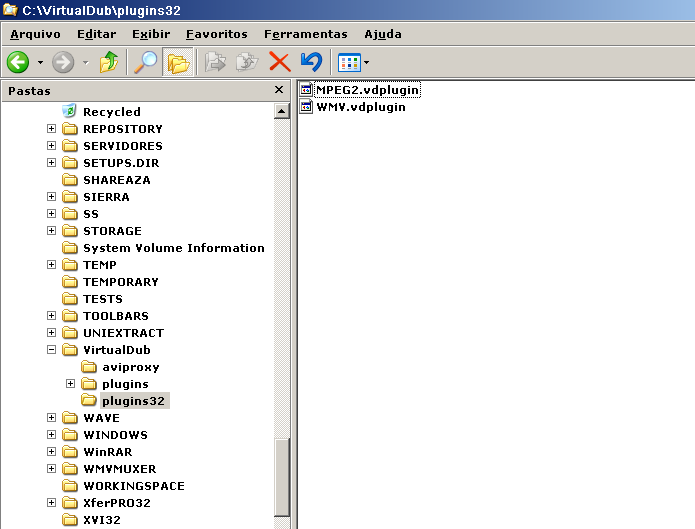Expand the TEMP folder

point(51,265)
